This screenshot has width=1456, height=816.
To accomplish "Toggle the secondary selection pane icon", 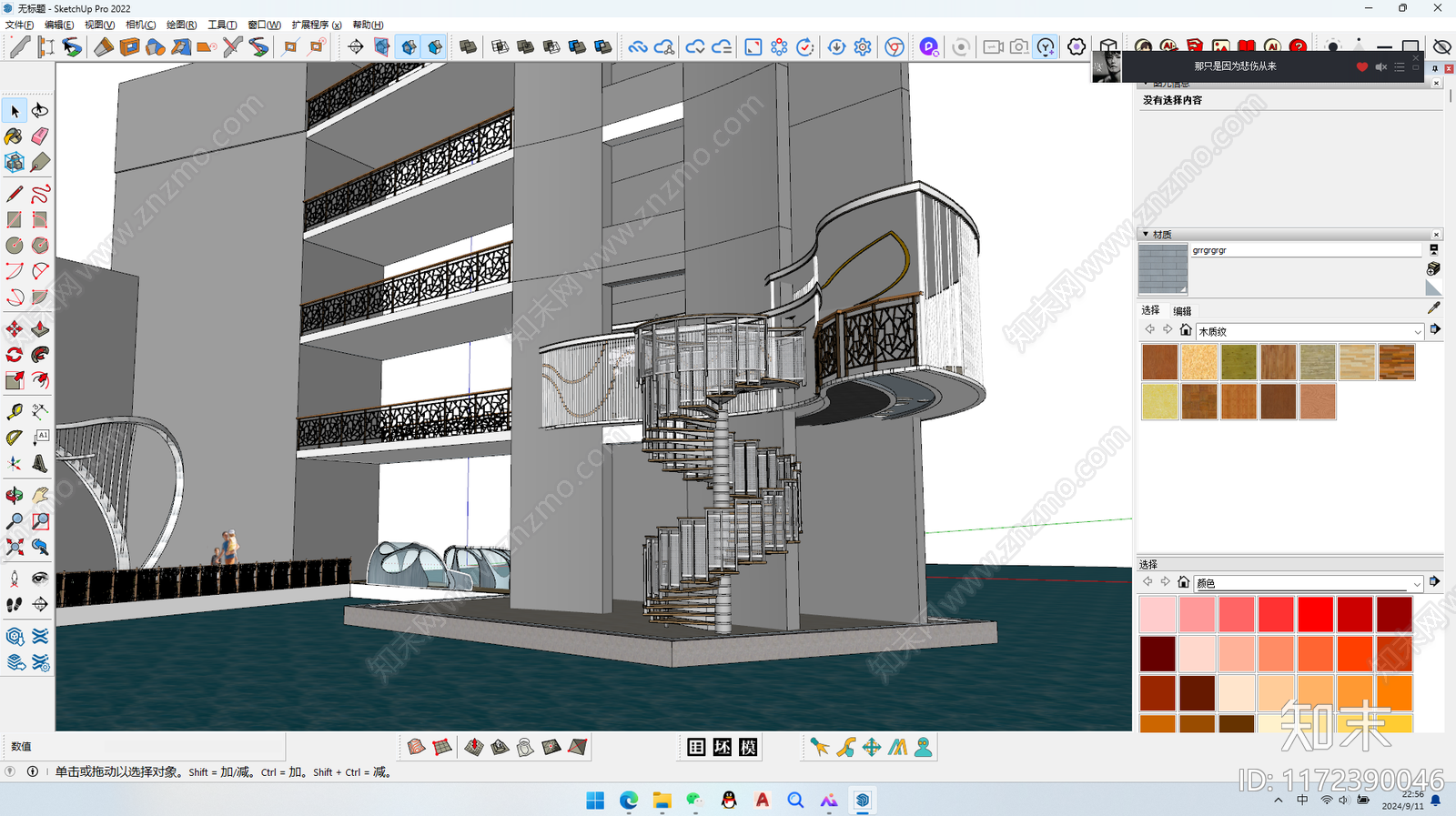I will pos(1433,249).
